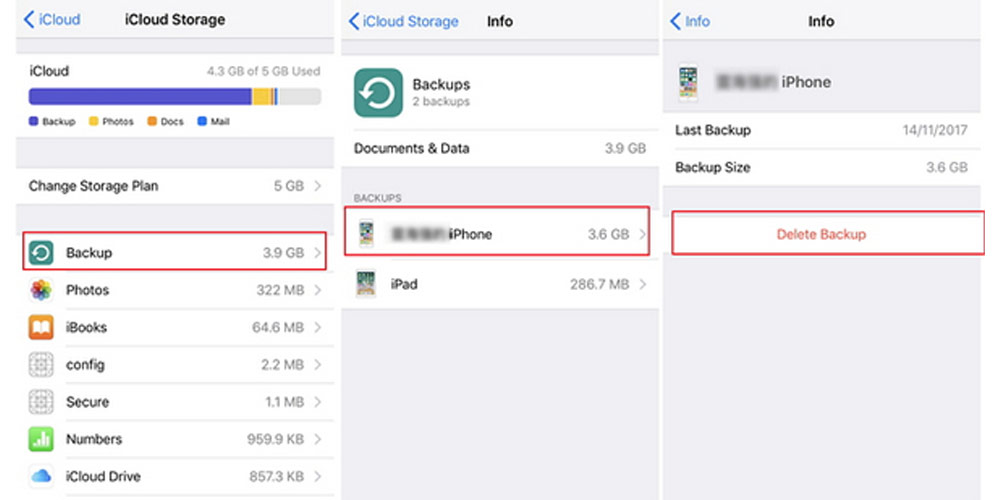Go back to iCloud
The width and height of the screenshot is (1000, 500).
pyautogui.click(x=52, y=20)
